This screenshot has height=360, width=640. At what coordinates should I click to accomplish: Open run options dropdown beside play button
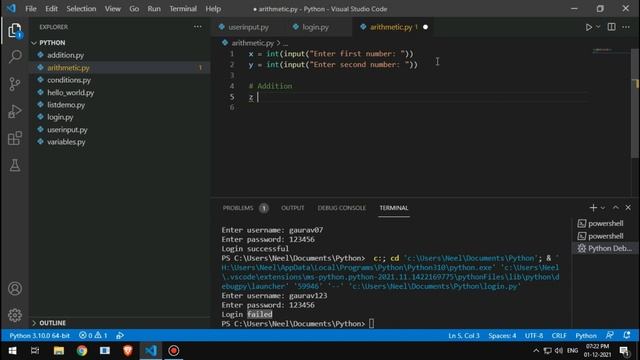(x=598, y=27)
